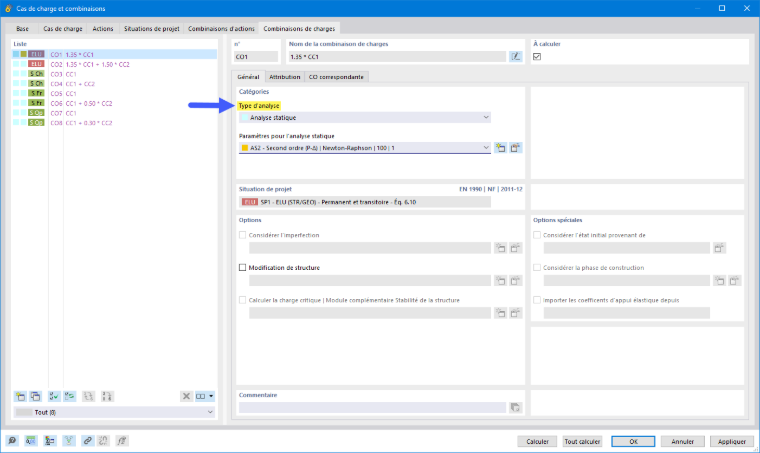Click edit structure modification icon
Image resolution: width=760 pixels, height=453 pixels.
pos(515,281)
